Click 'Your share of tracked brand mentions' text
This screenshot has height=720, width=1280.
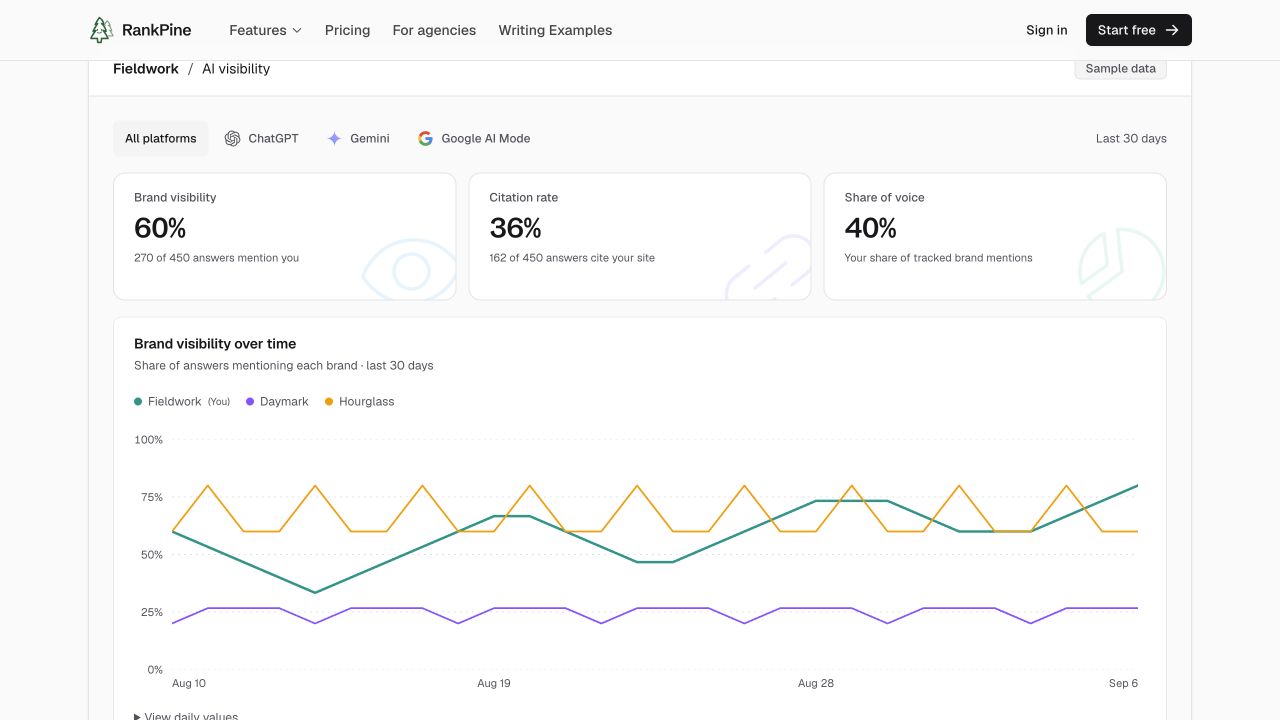[938, 258]
